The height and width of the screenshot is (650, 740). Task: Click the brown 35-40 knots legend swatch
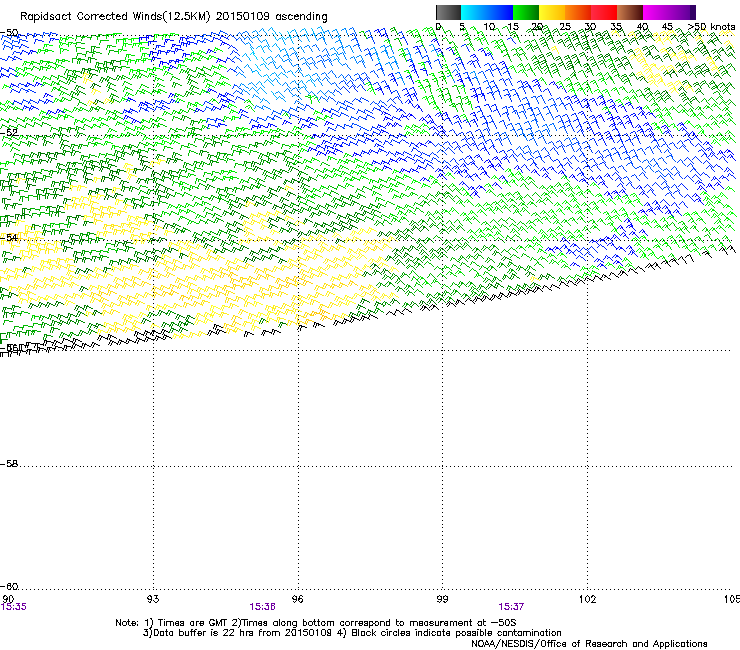point(630,12)
